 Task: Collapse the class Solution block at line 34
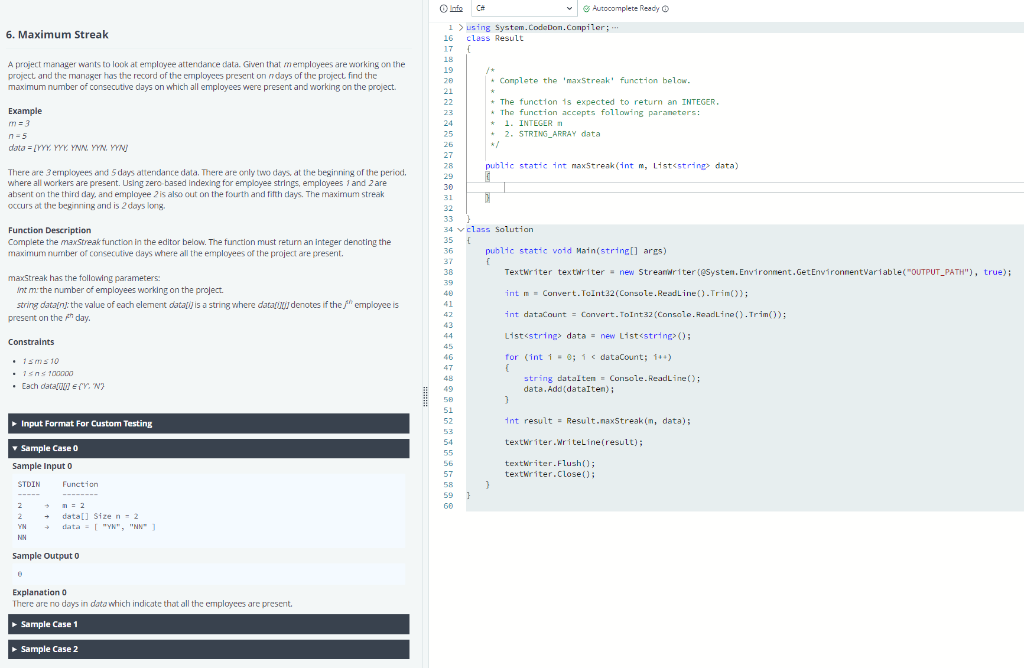click(x=461, y=229)
